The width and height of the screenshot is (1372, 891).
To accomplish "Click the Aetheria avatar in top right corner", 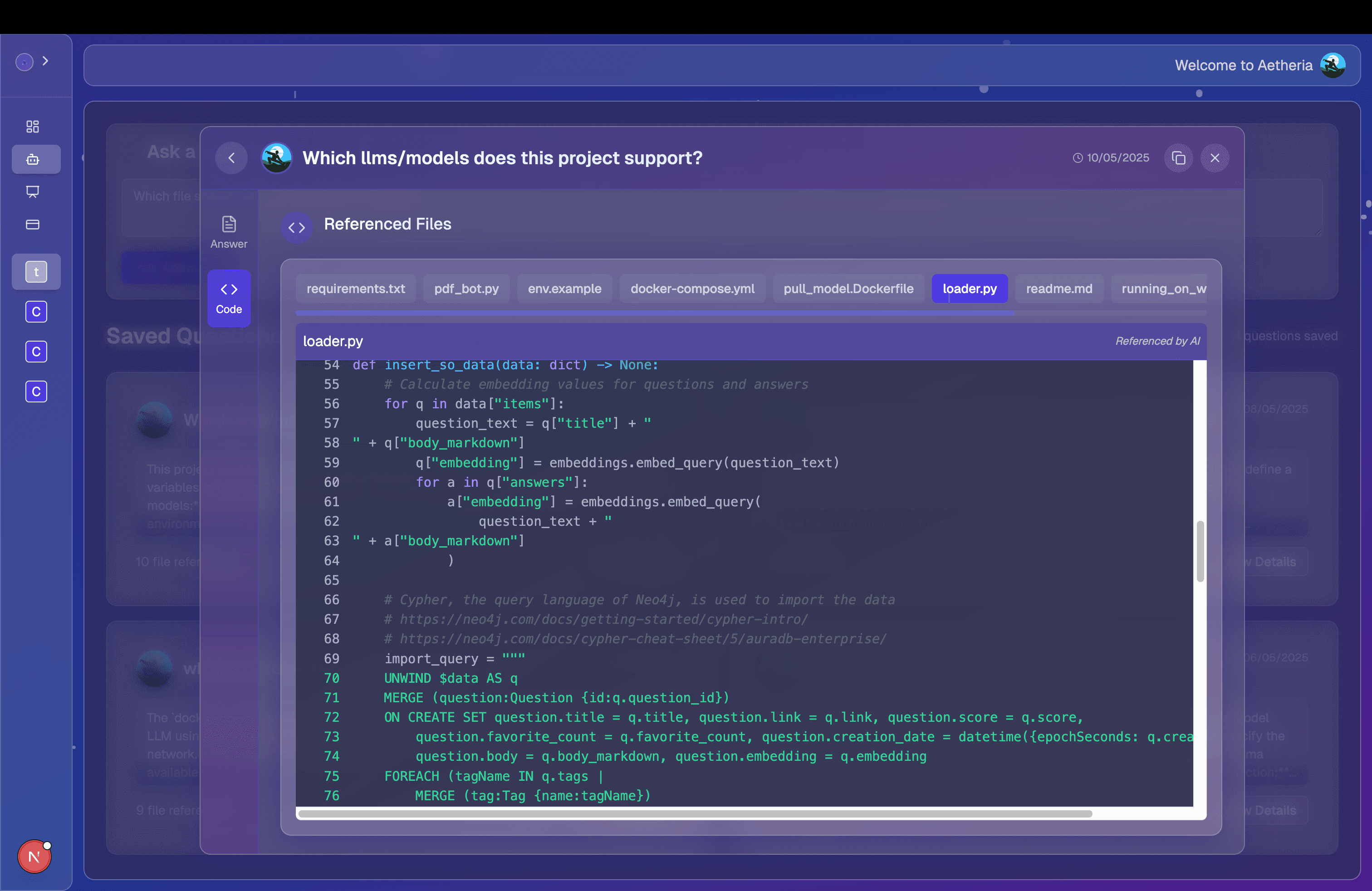I will (x=1333, y=64).
